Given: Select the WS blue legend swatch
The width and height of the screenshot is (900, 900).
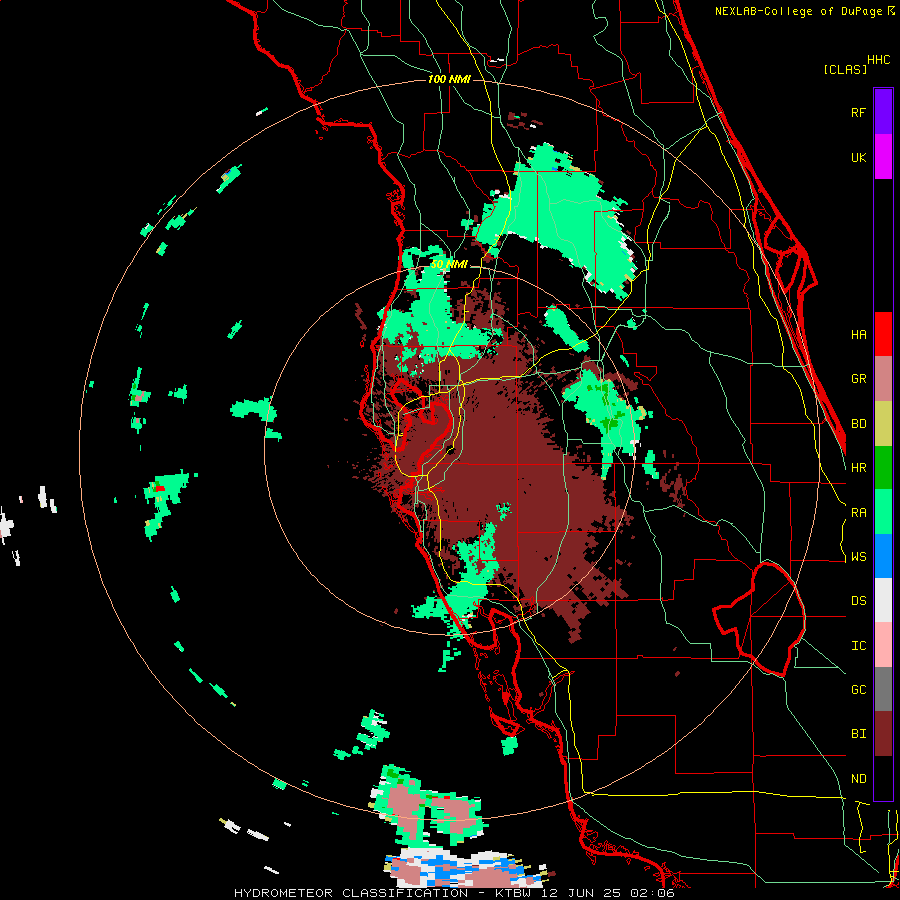Looking at the screenshot, I should click(x=883, y=556).
